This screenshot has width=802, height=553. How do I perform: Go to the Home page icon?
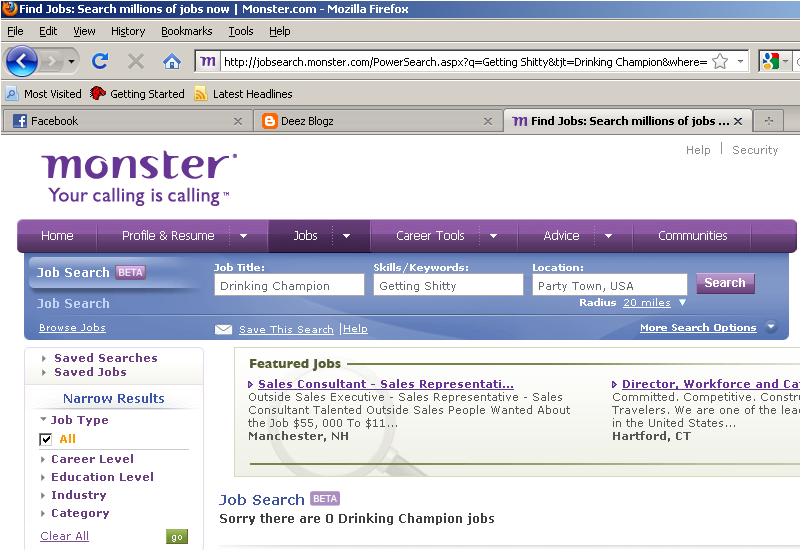(172, 61)
